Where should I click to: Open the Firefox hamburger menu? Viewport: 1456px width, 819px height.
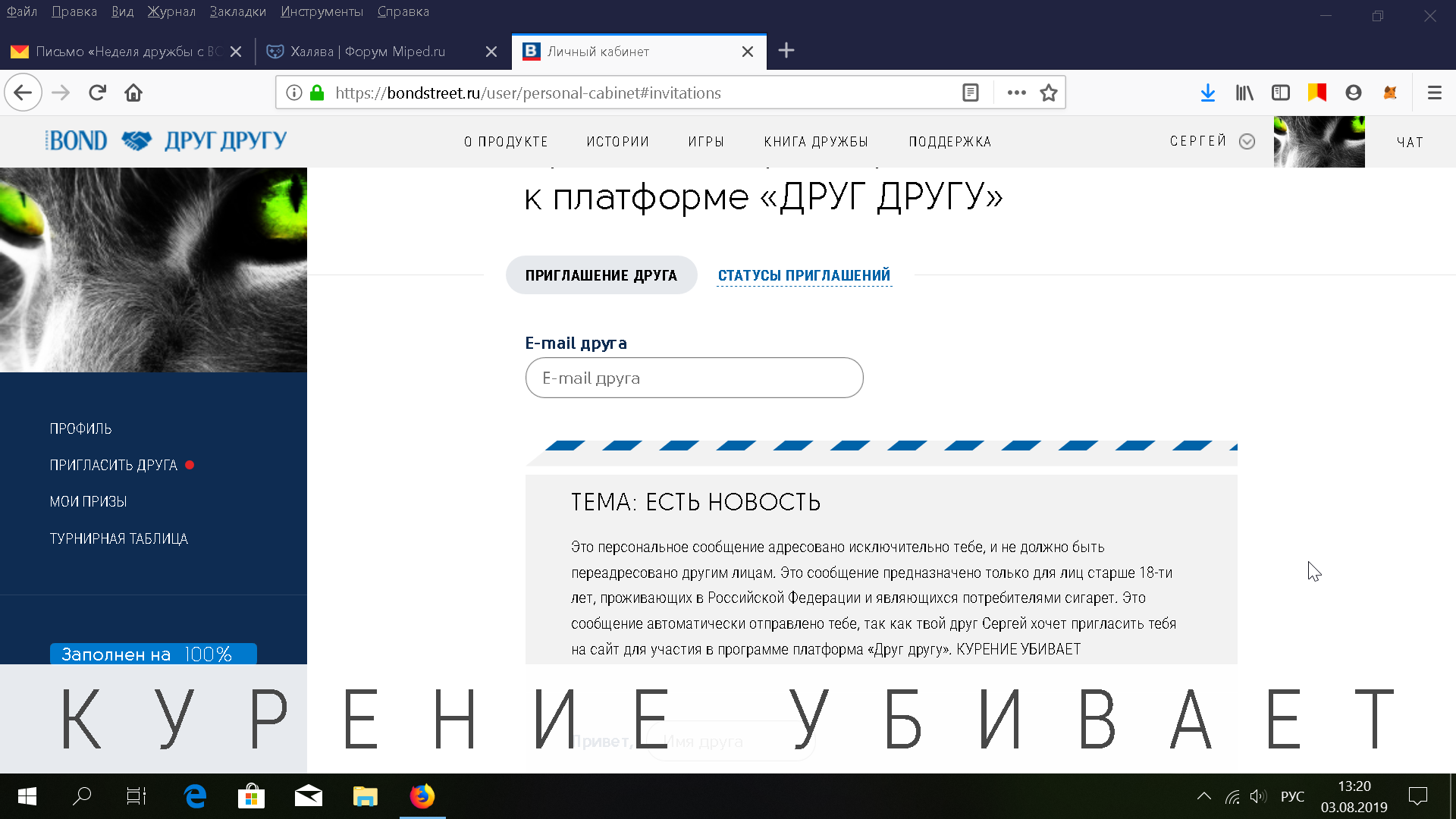click(1434, 93)
